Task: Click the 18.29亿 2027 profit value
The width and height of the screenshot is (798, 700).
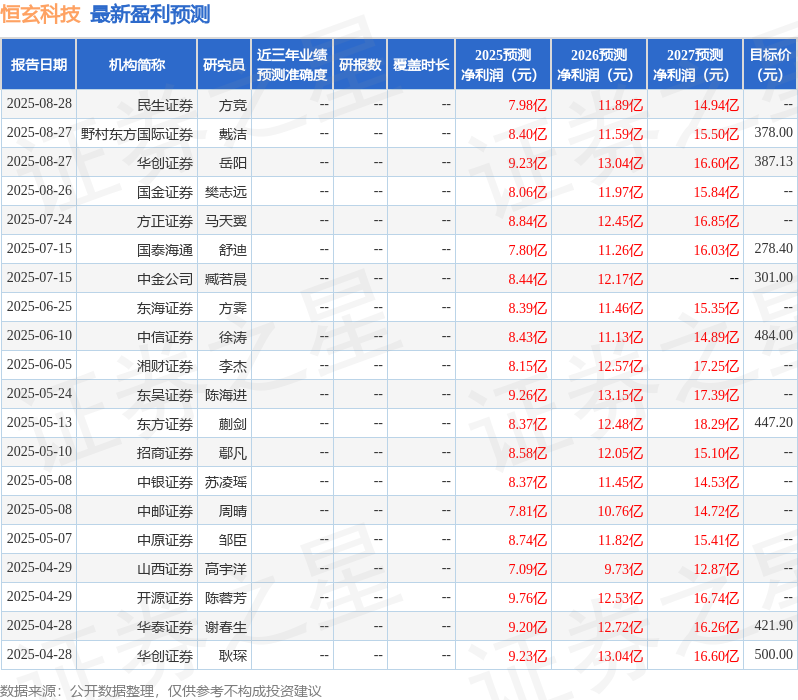Action: click(716, 425)
